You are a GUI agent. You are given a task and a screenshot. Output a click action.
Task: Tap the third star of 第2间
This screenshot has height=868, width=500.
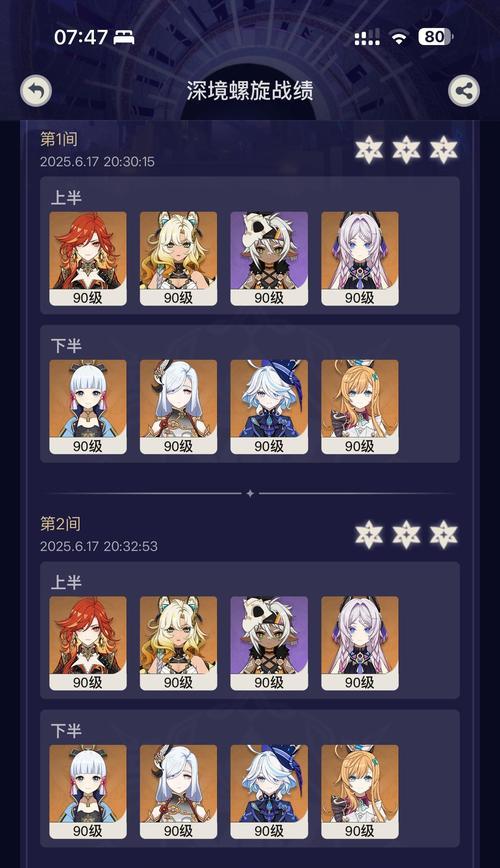tap(444, 534)
